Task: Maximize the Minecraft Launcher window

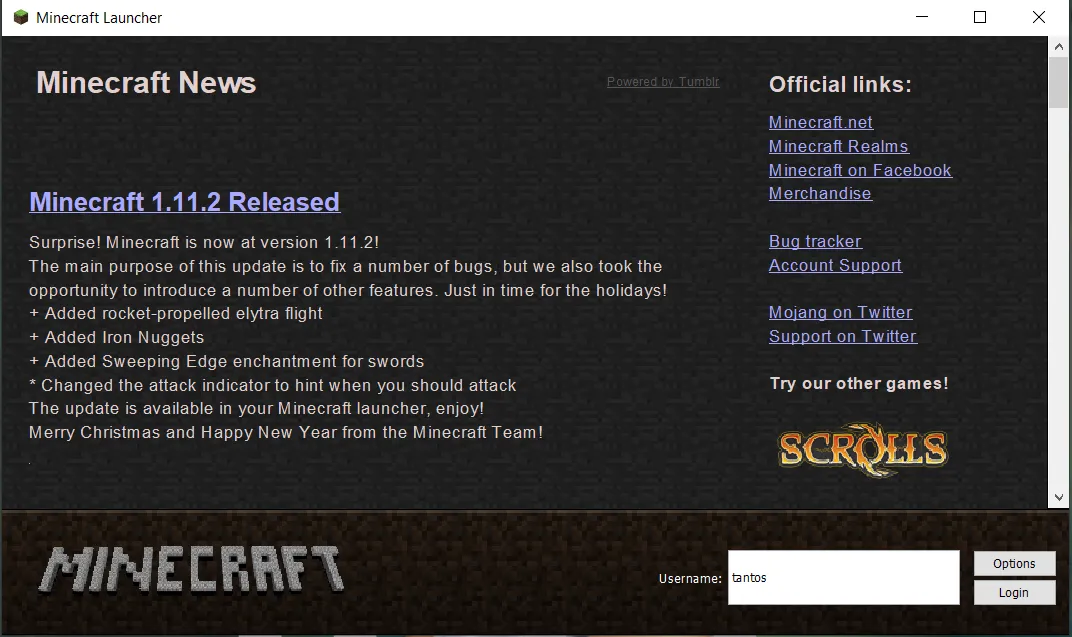Action: click(x=980, y=17)
